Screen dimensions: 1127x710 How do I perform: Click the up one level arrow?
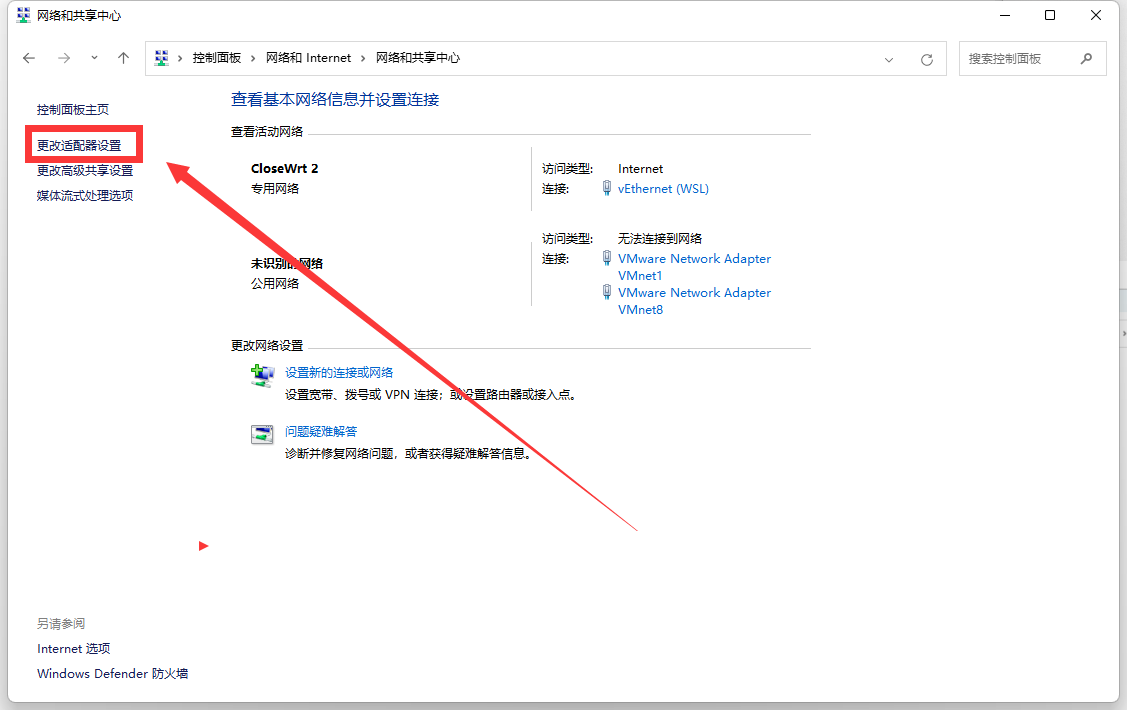[x=123, y=59]
